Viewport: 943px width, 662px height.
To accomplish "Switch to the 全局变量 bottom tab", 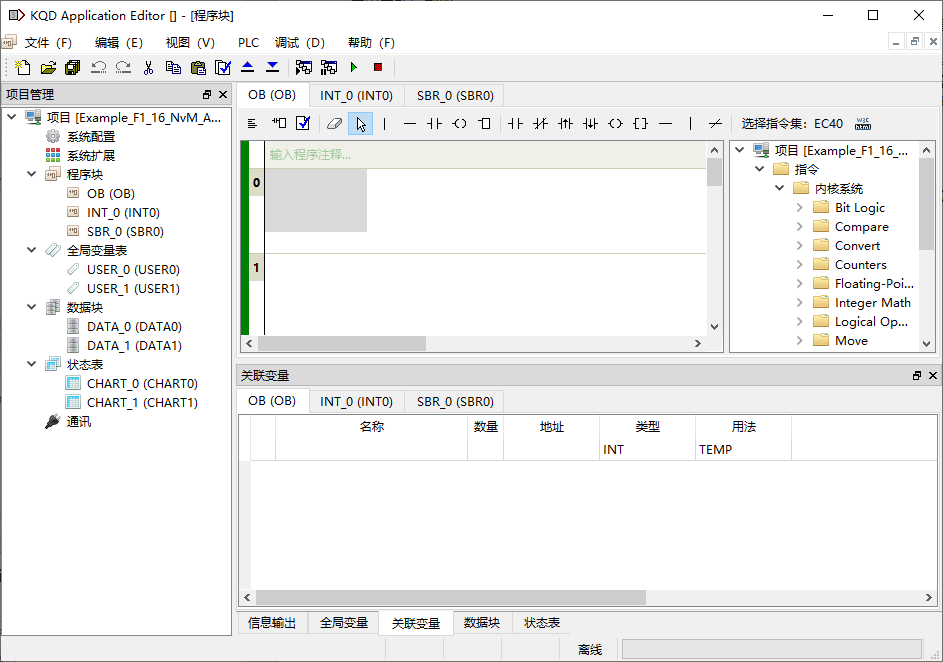I will coord(344,623).
